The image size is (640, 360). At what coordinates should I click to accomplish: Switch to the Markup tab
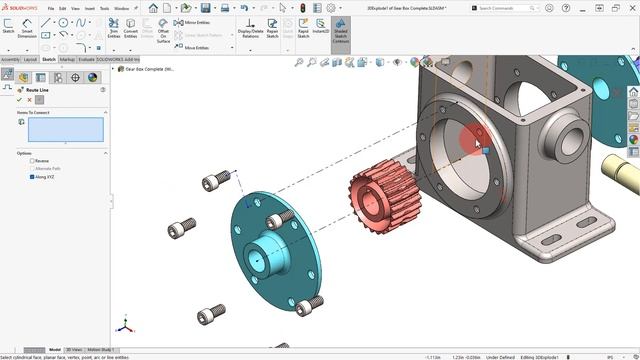pyautogui.click(x=67, y=60)
